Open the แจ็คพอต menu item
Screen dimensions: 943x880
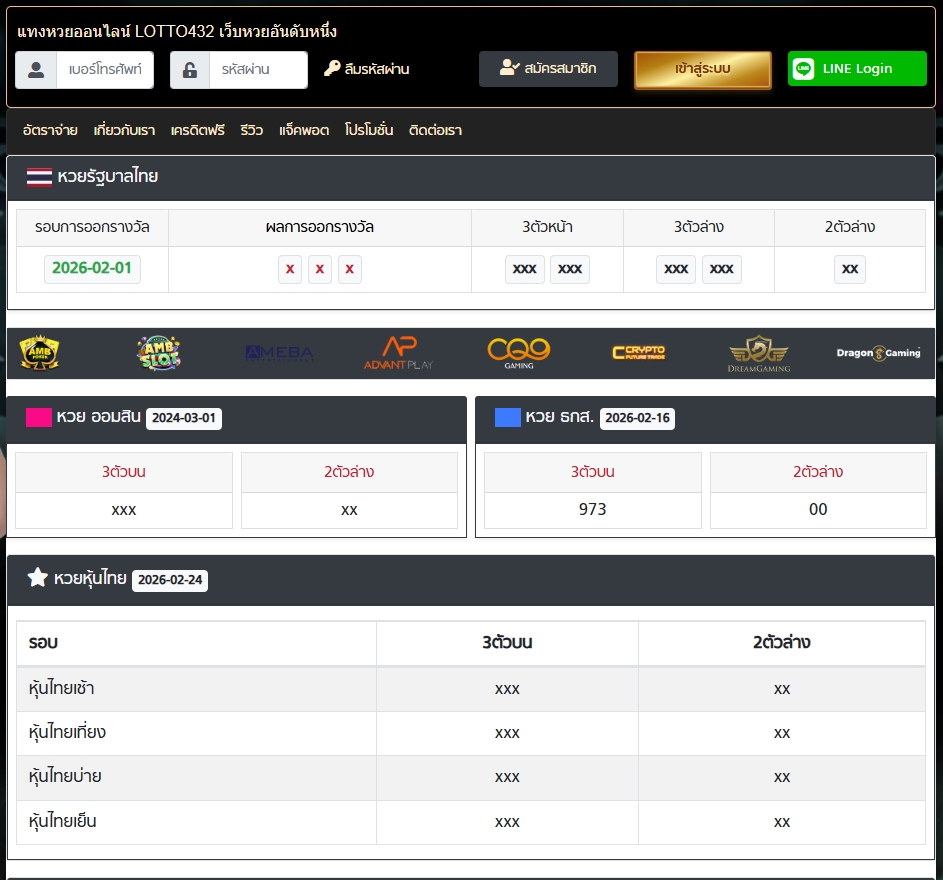coord(304,130)
